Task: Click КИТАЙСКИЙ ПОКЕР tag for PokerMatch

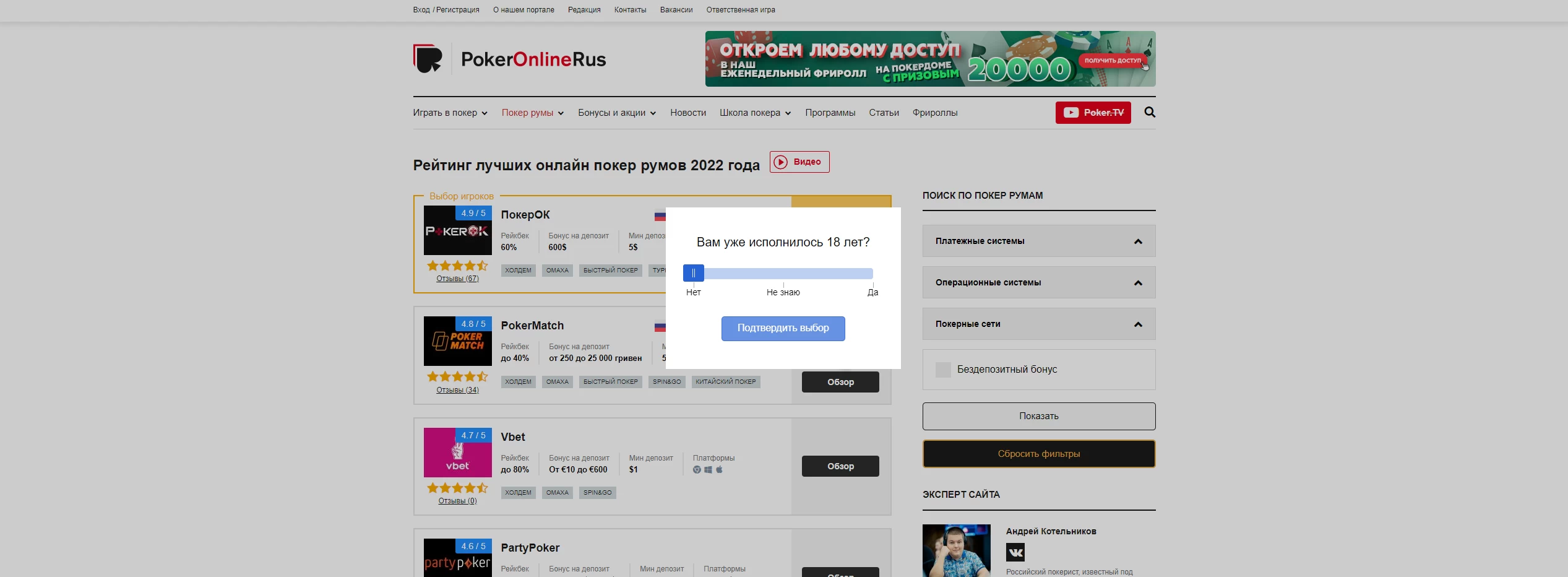Action: 726,382
